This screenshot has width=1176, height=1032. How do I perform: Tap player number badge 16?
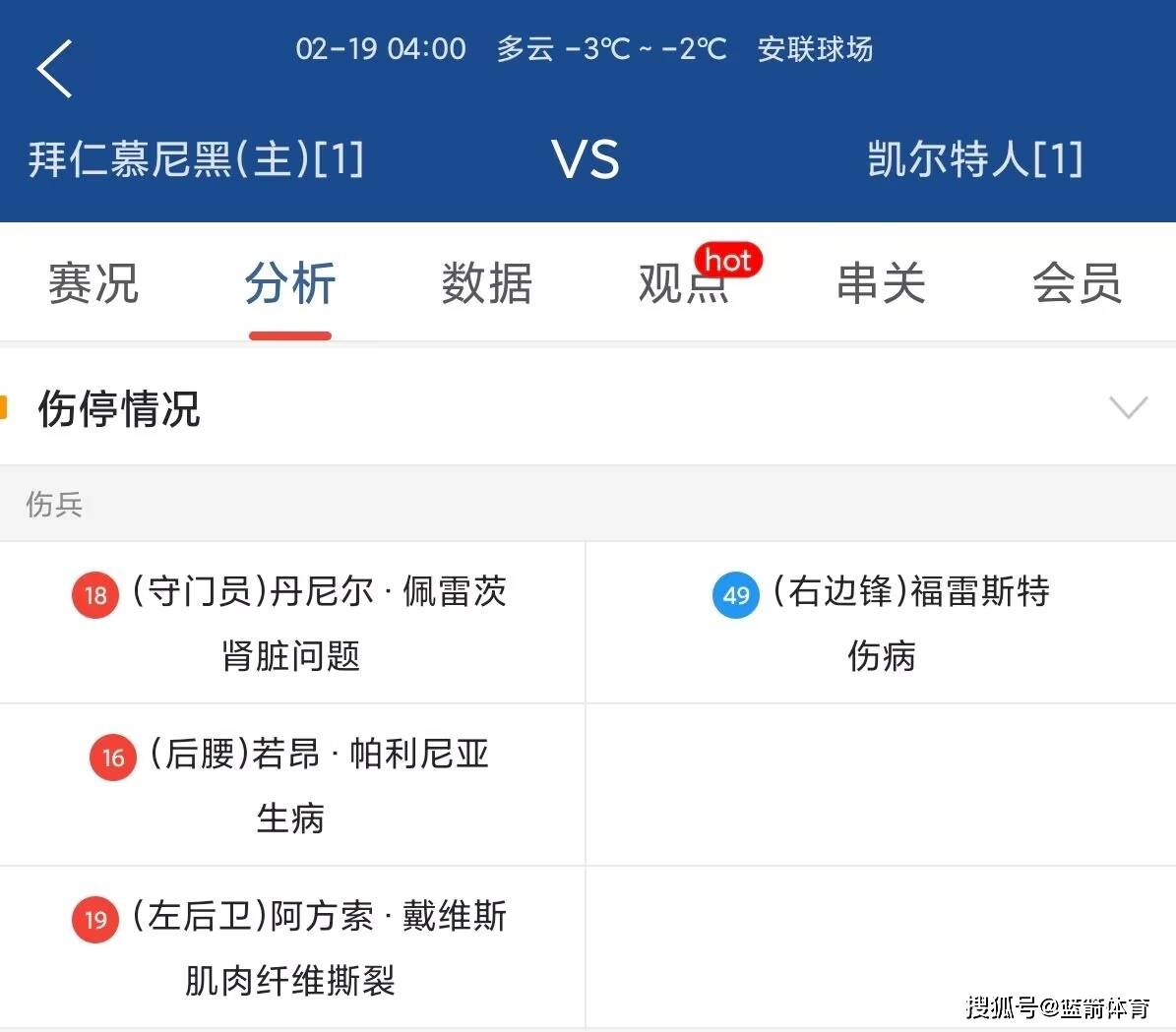pyautogui.click(x=112, y=758)
